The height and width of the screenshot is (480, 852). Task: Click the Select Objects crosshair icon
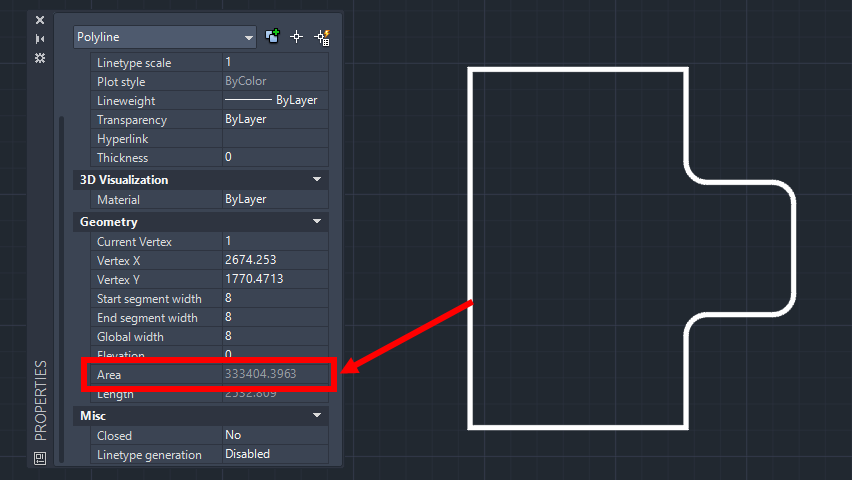pos(297,37)
